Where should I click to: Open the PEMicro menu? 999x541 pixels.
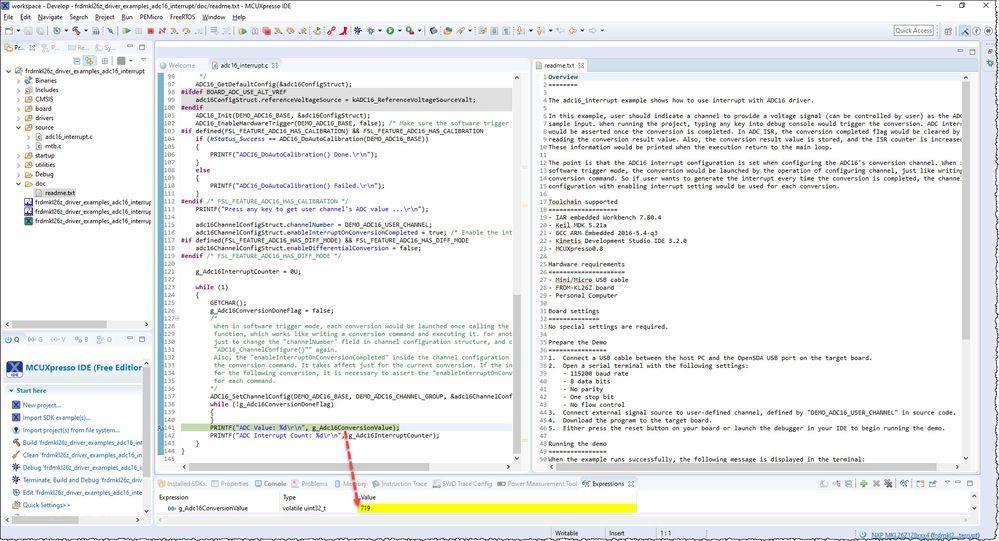pos(151,17)
